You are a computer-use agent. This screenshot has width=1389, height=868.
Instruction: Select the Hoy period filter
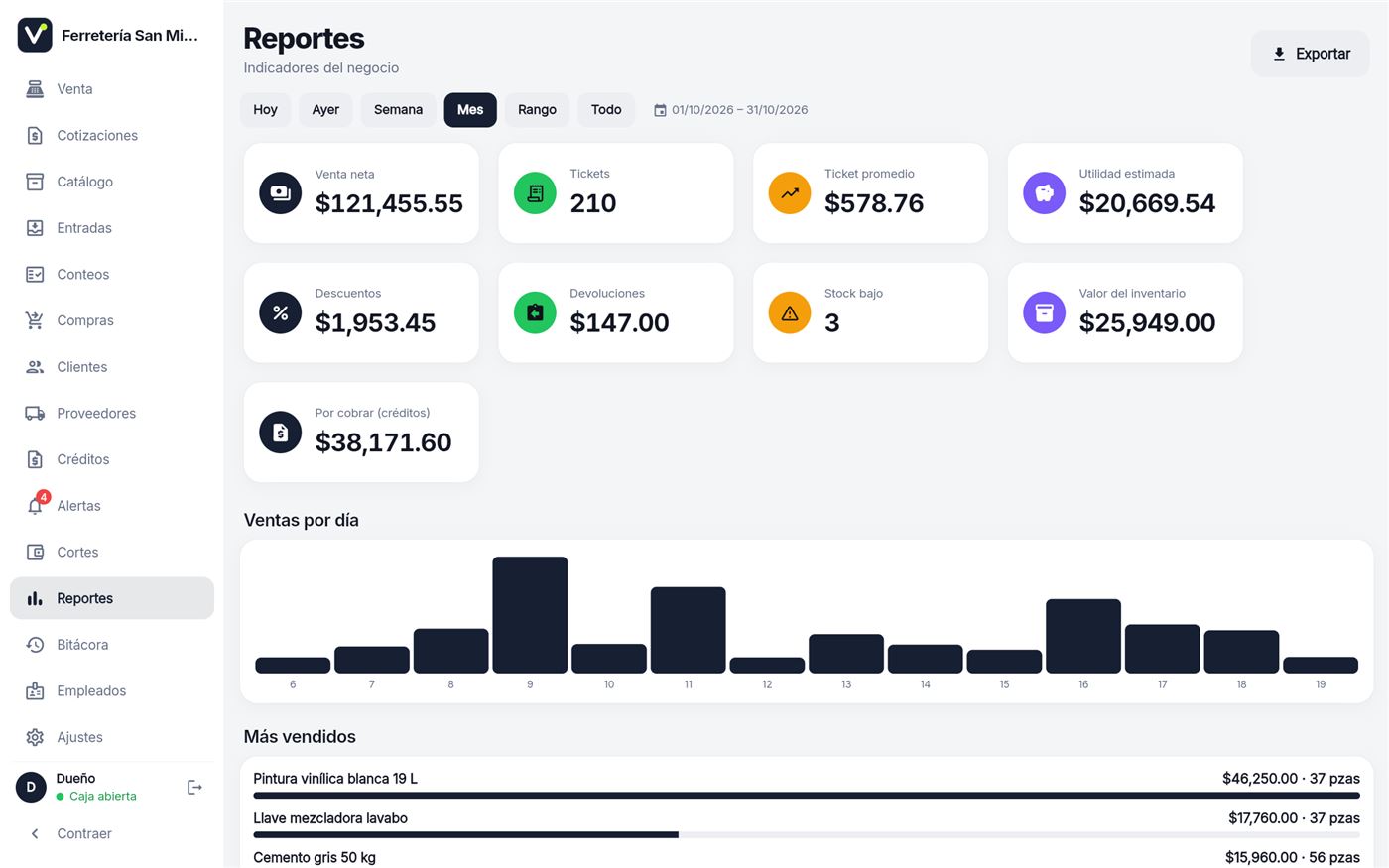265,110
